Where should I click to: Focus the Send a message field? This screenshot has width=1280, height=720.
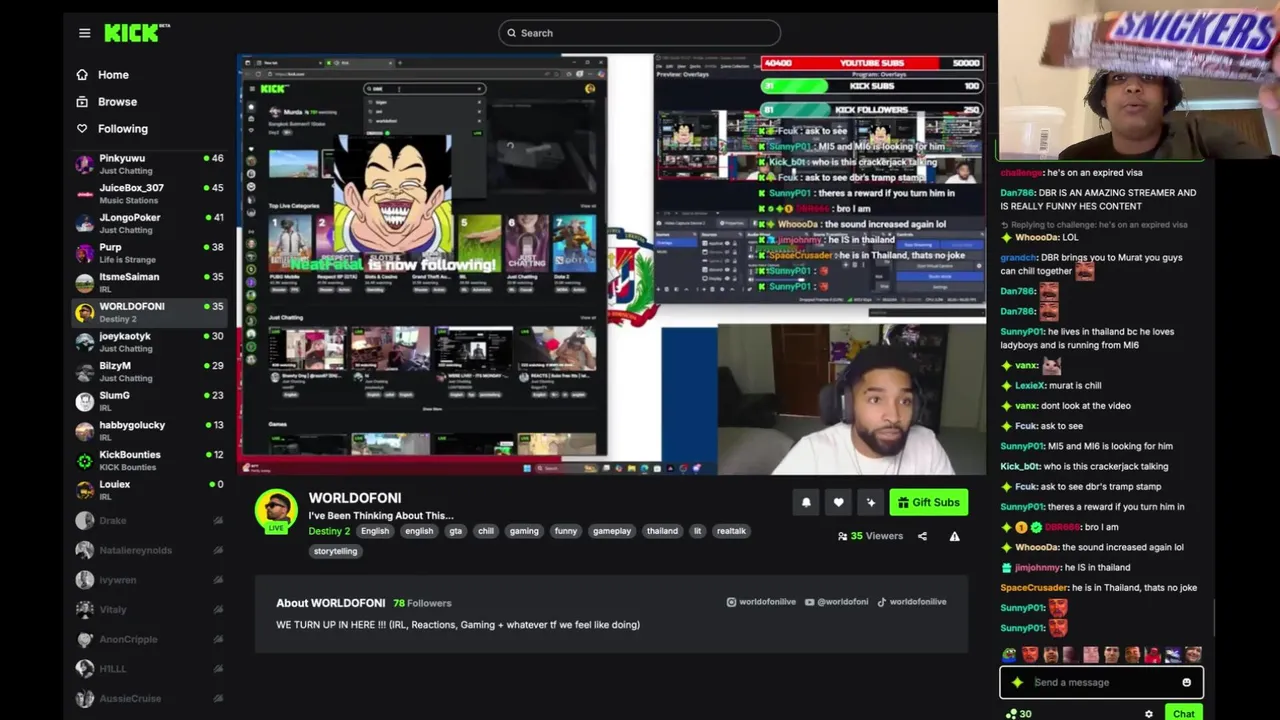click(x=1101, y=682)
